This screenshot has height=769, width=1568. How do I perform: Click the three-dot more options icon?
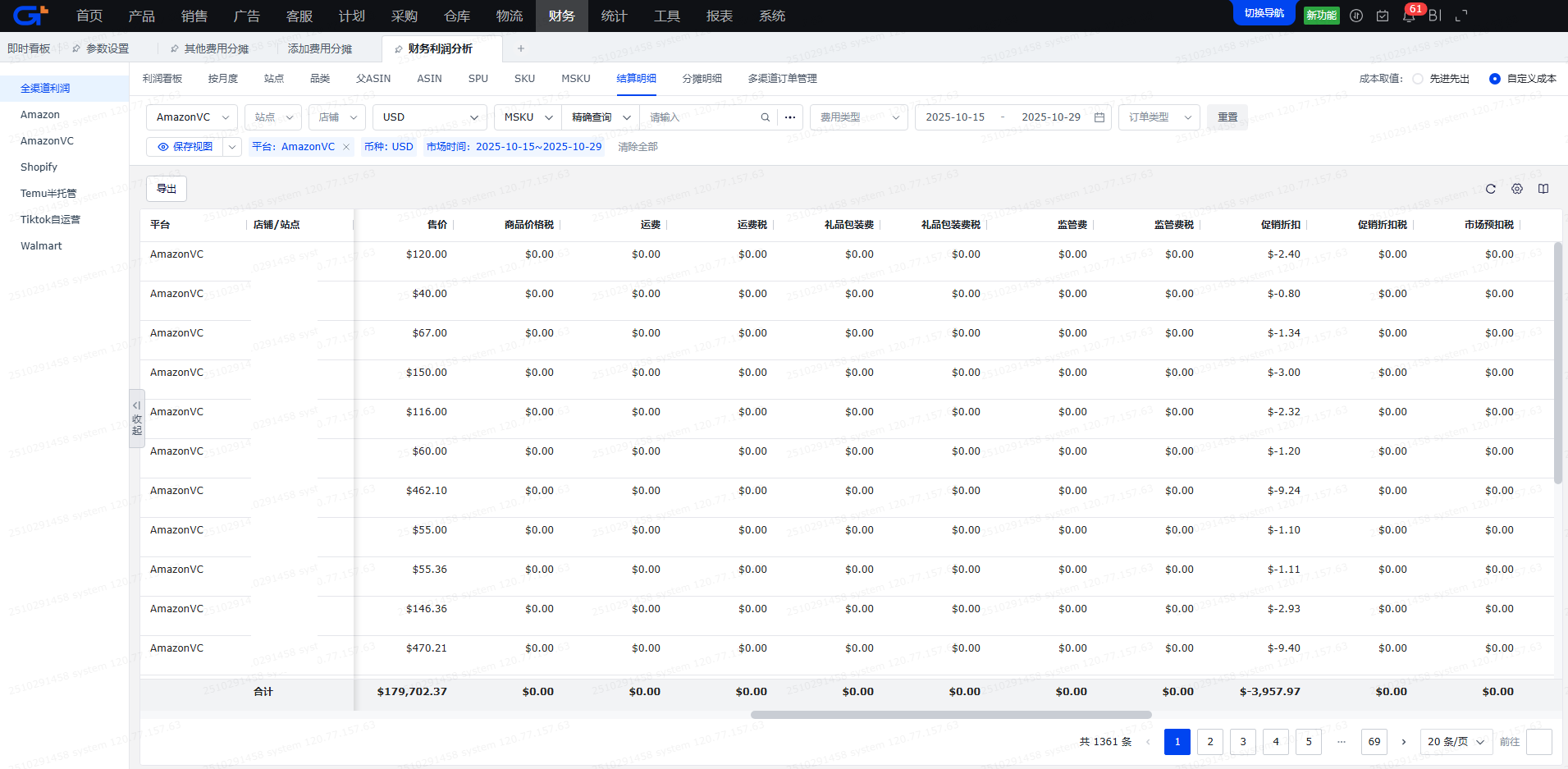click(790, 117)
